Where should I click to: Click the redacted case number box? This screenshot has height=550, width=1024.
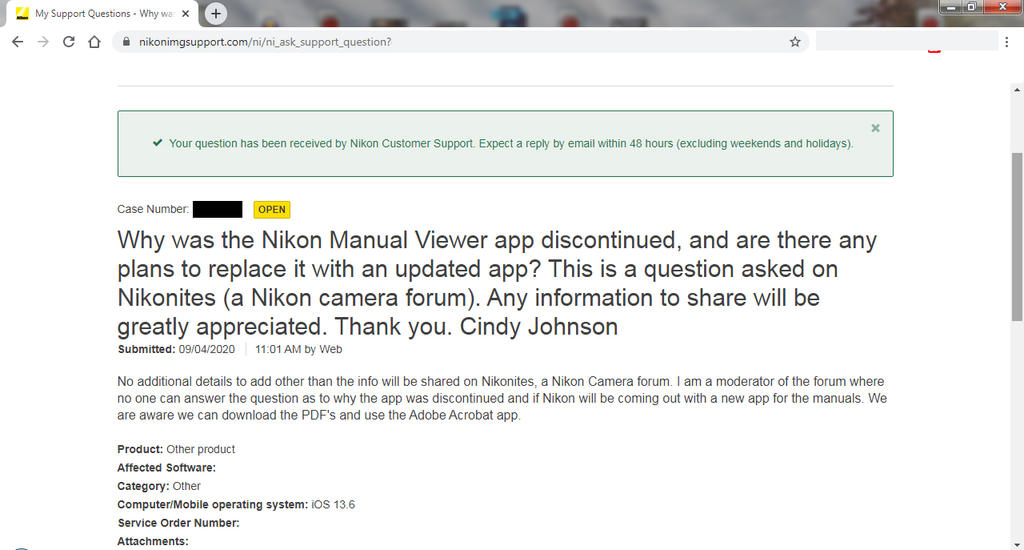coord(217,210)
